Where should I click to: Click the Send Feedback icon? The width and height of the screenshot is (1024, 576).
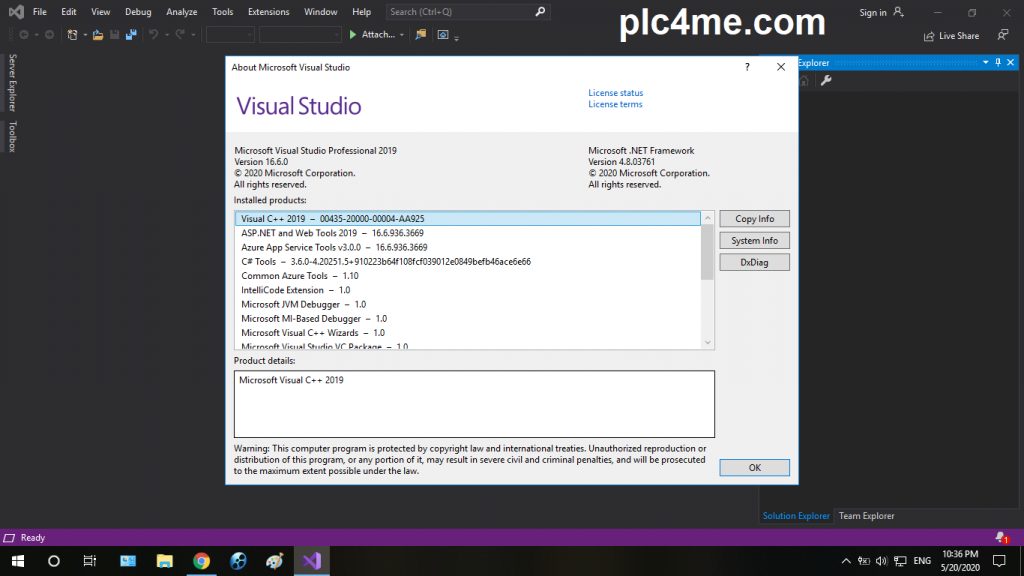tap(1001, 35)
